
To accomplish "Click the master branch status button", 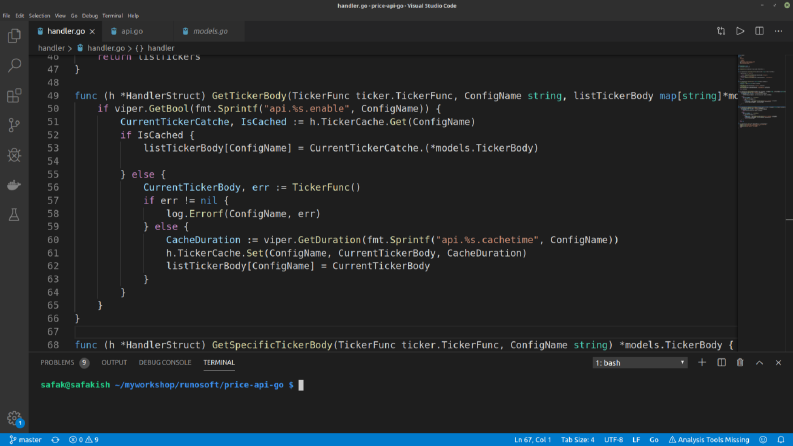I will tap(25, 439).
